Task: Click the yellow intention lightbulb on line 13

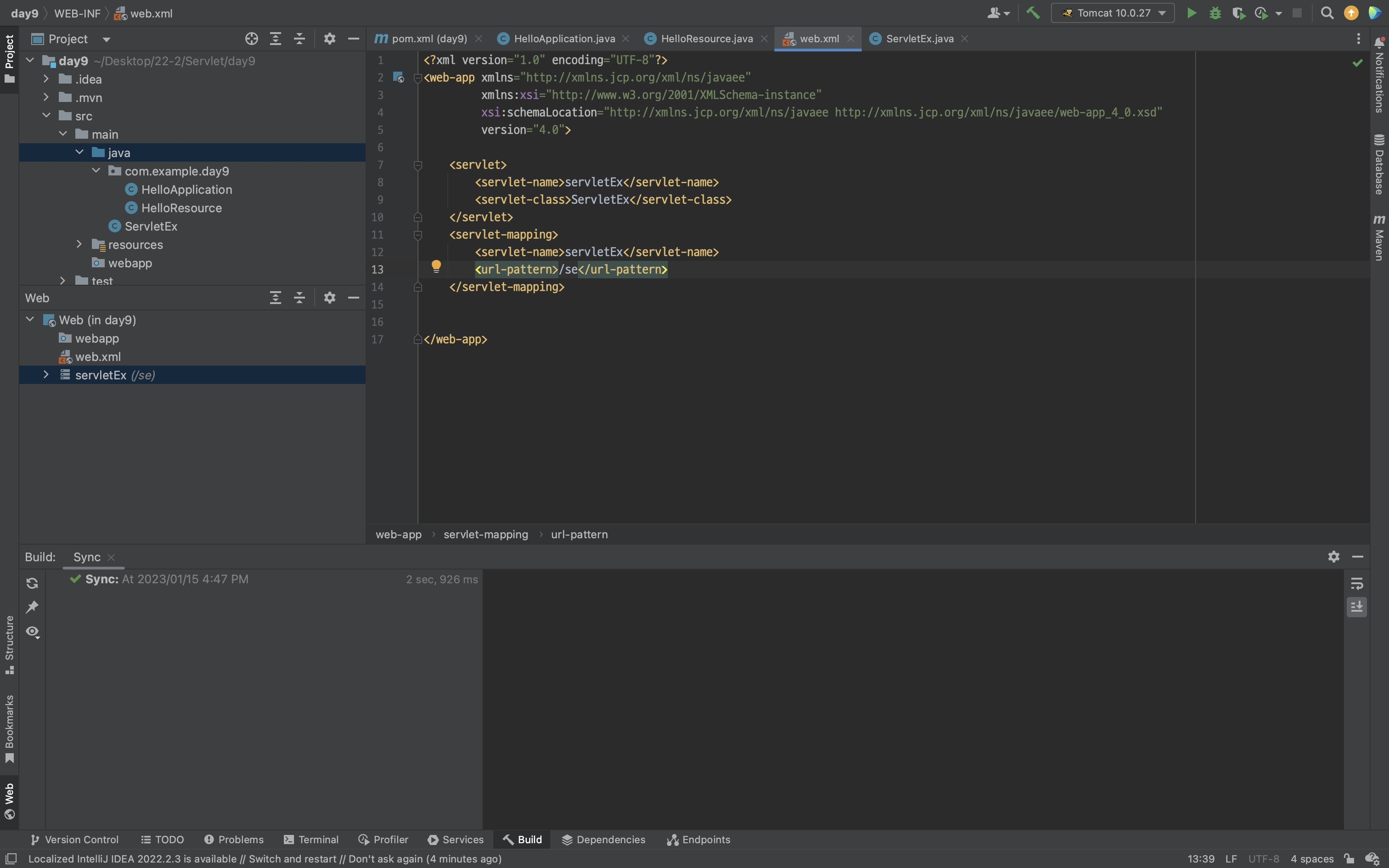Action: [x=436, y=266]
